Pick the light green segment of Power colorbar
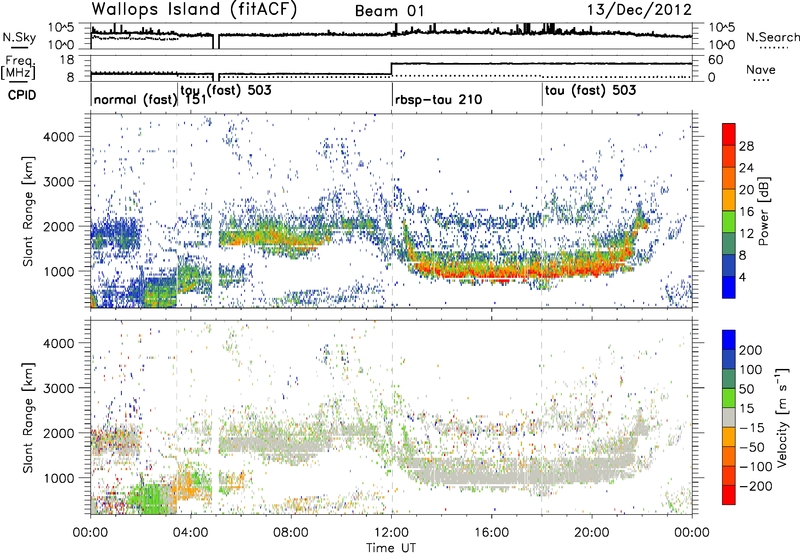The width and height of the screenshot is (800, 554). (x=729, y=221)
